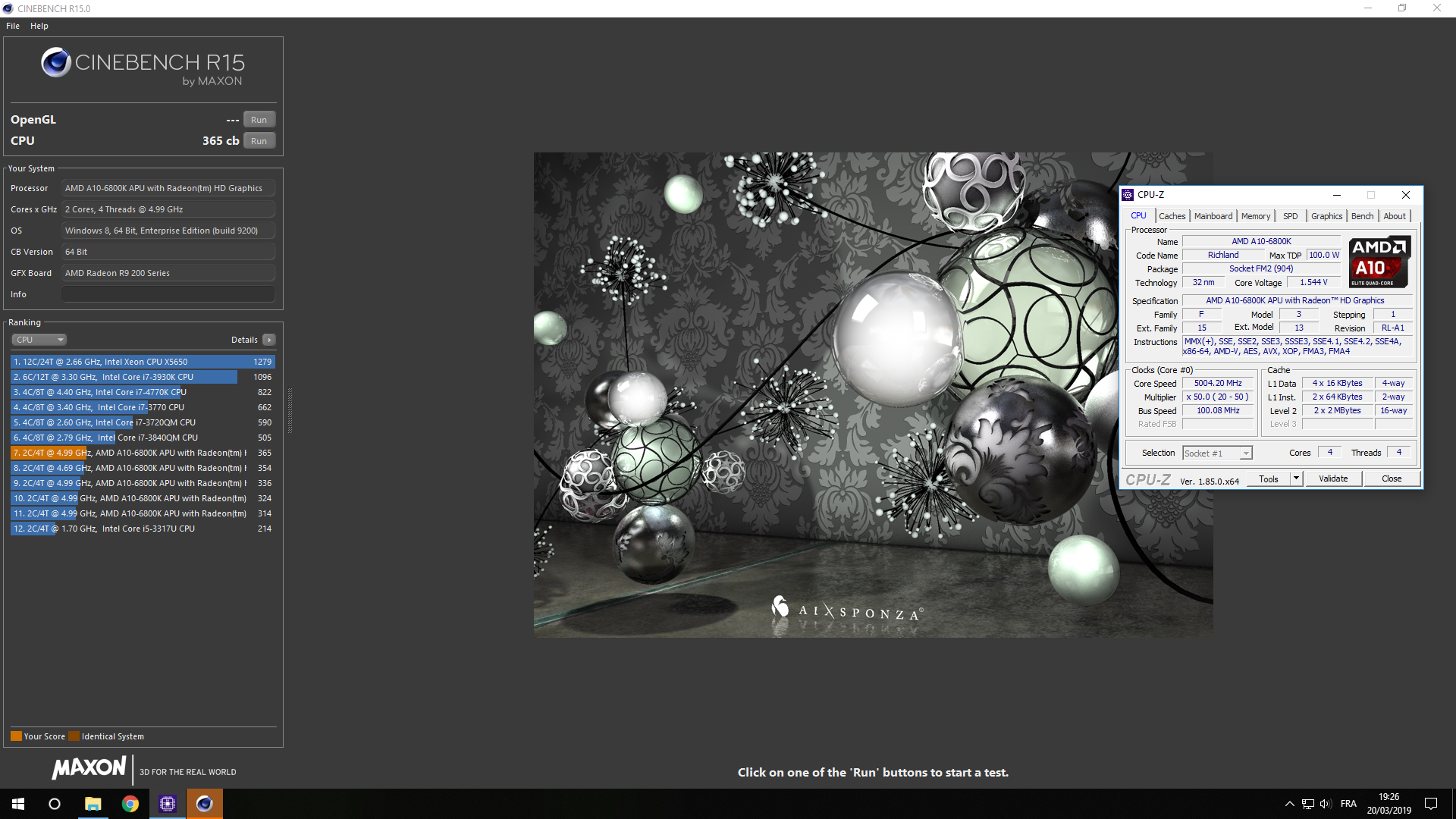Click the Close button in CPU-Z

pyautogui.click(x=1392, y=479)
